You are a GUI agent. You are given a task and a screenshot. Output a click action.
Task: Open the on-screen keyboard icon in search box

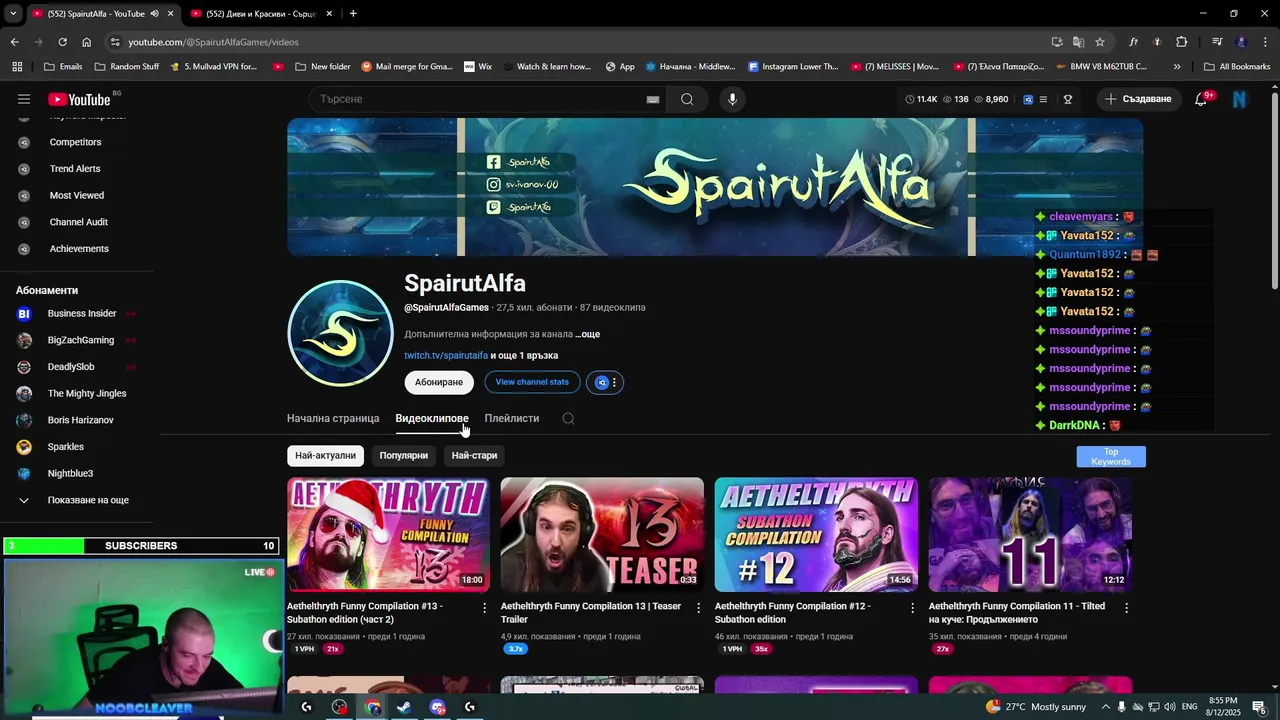click(x=653, y=99)
